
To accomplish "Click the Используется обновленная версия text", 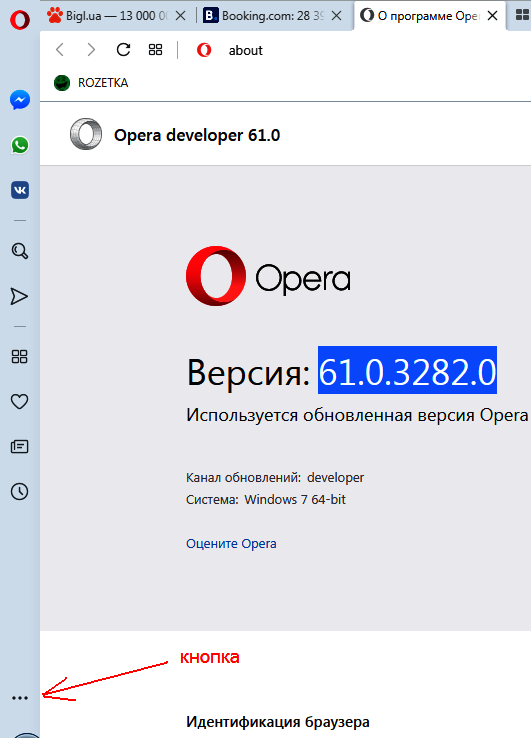I will pos(357,416).
